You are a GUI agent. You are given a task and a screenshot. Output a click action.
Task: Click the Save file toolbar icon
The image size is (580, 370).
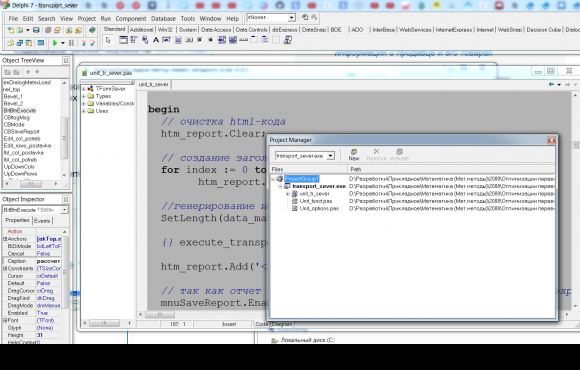pos(36,30)
